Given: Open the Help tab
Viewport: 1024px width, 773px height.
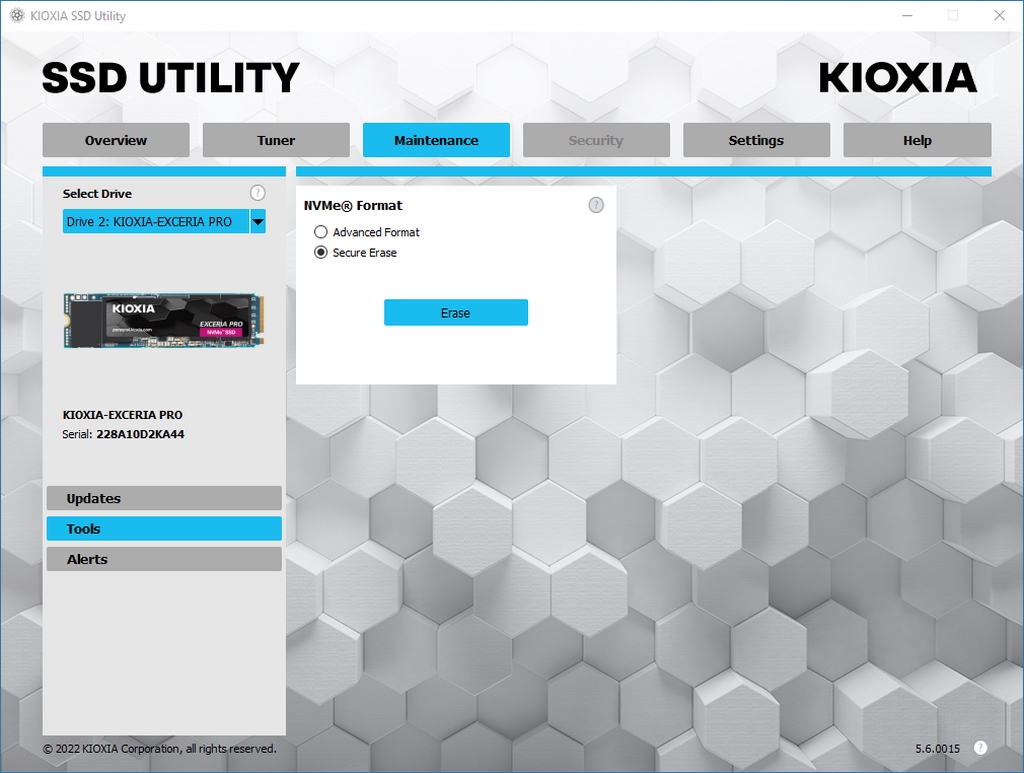Looking at the screenshot, I should [917, 140].
